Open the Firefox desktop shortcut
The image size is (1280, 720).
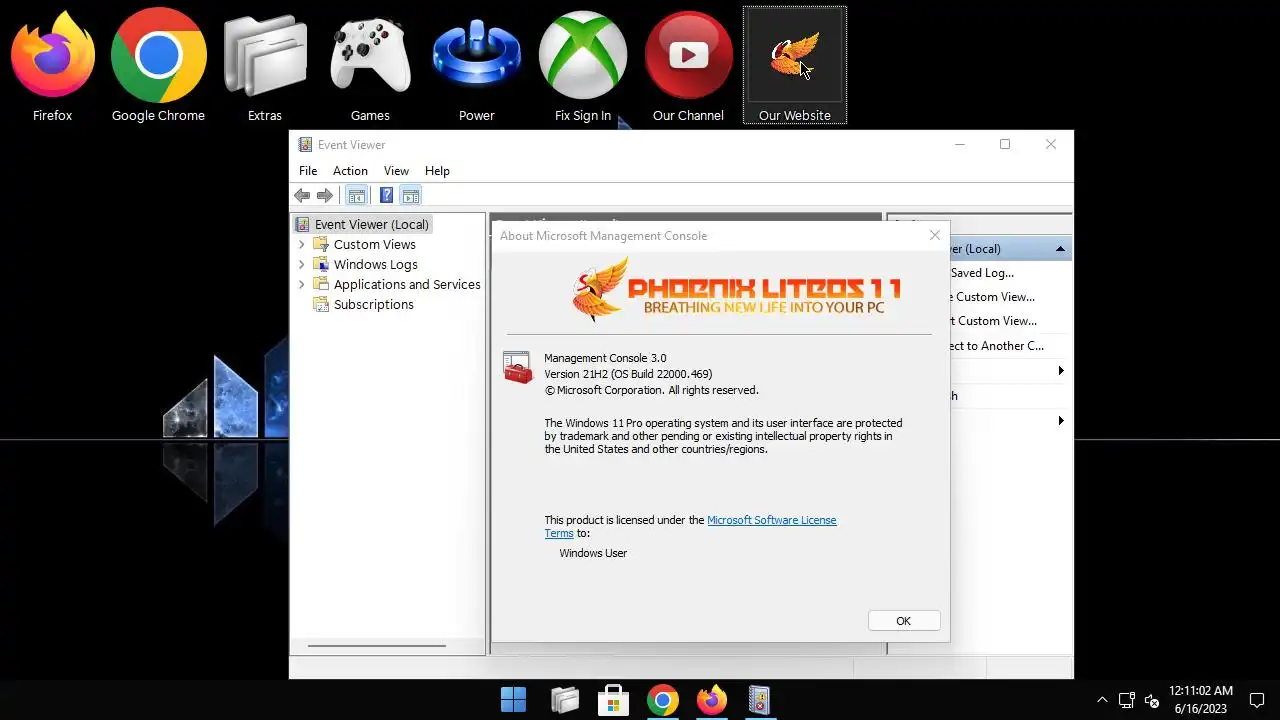(52, 65)
